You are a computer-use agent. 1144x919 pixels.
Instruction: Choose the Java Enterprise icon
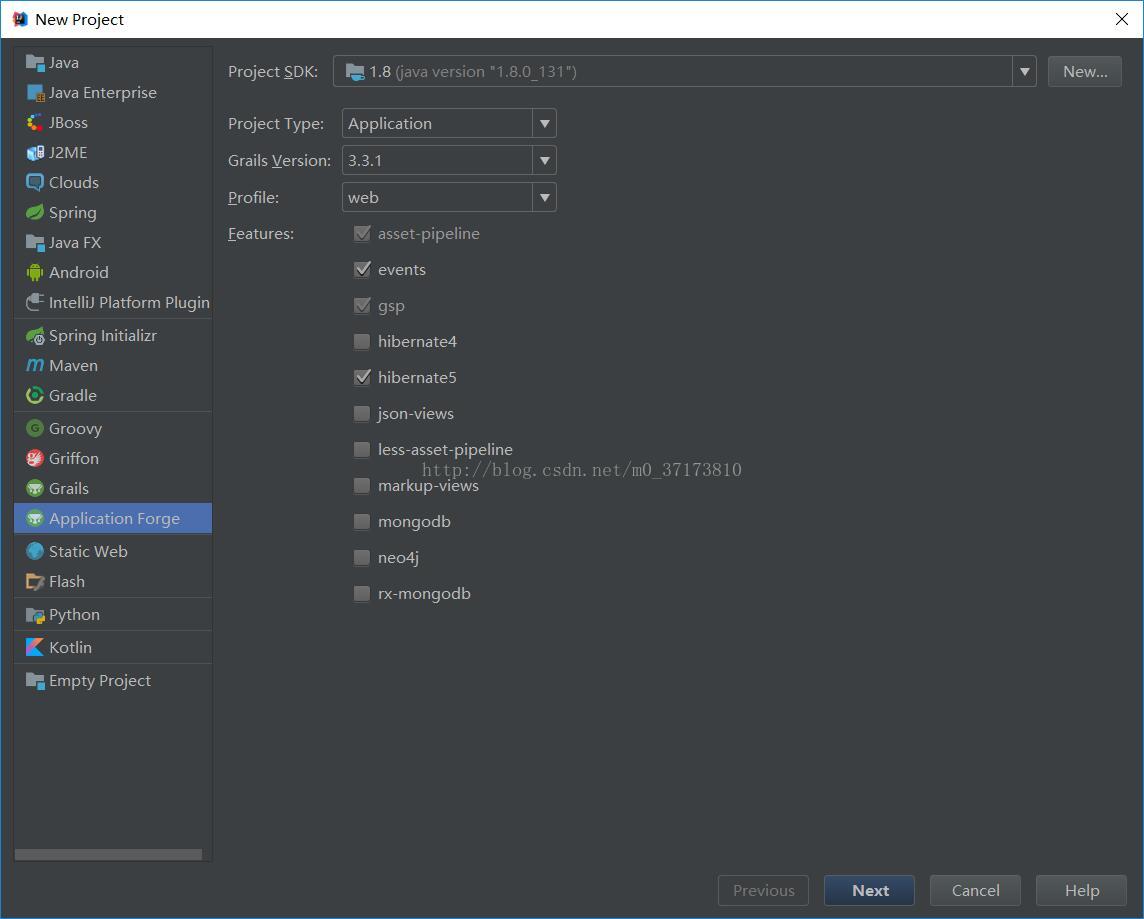(x=35, y=93)
